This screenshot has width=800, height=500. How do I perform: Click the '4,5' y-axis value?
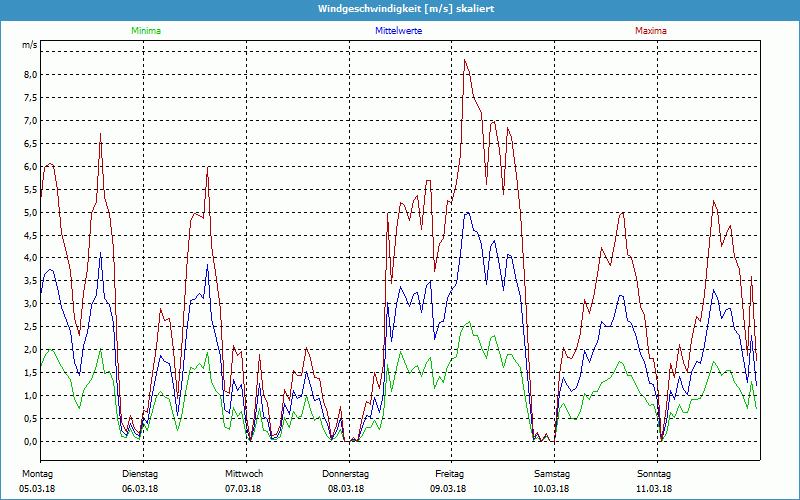30,235
